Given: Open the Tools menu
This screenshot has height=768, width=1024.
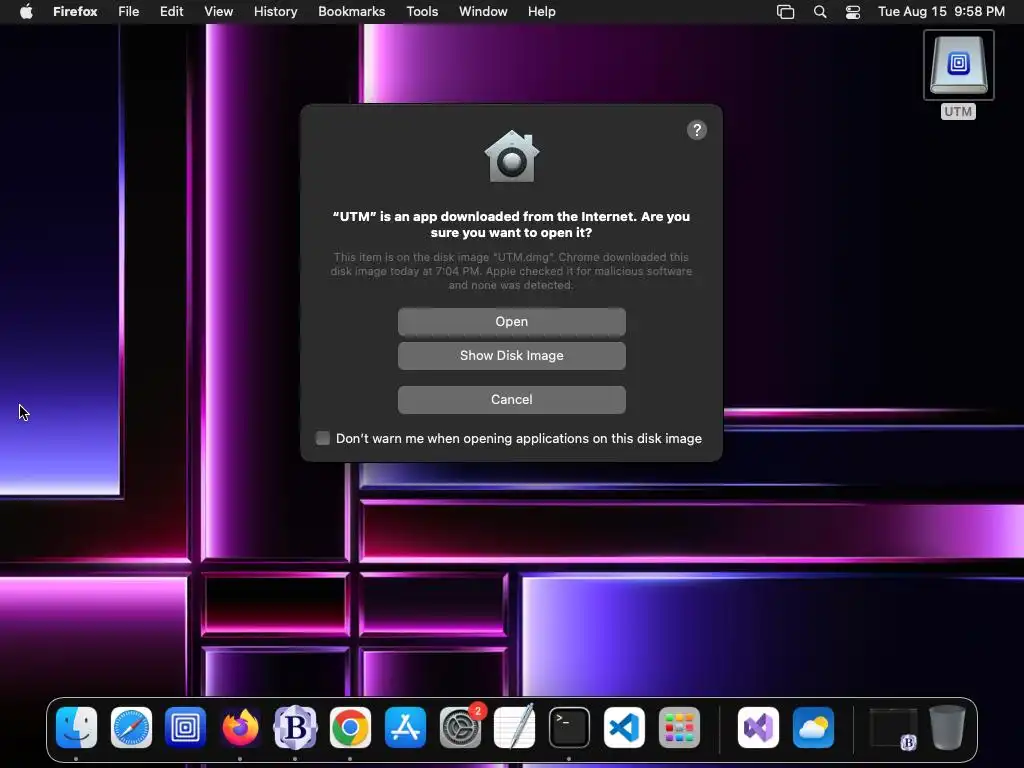Looking at the screenshot, I should 423,12.
